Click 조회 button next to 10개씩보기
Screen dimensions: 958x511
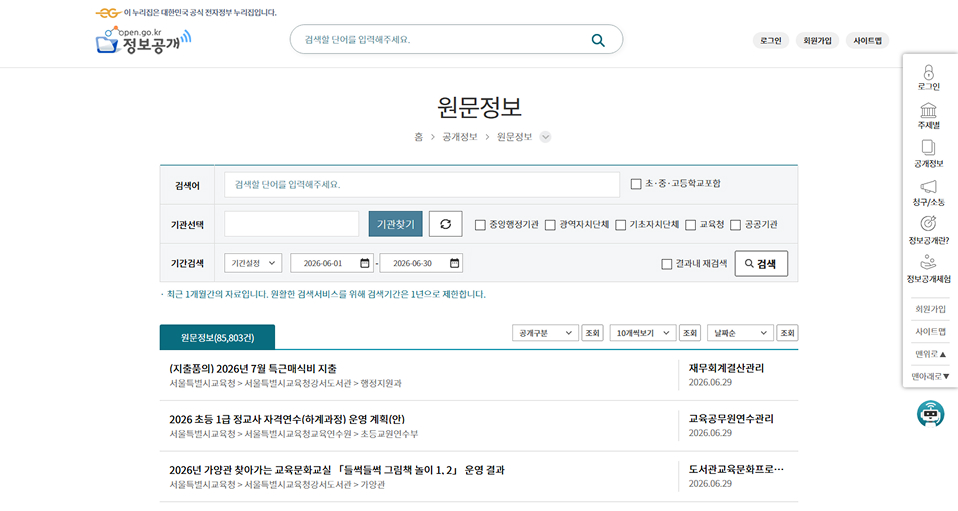690,333
